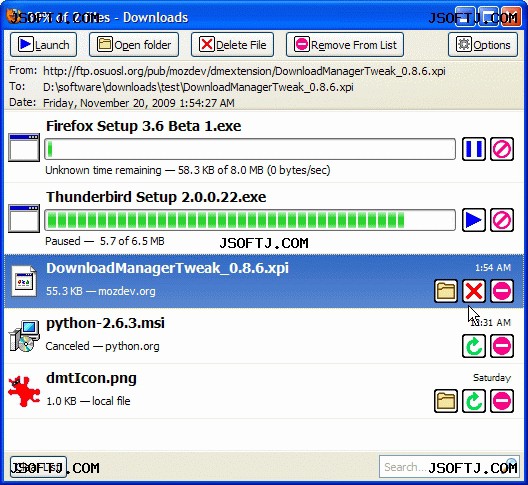Click the Thunderbird Setup file type icon
Viewport: 528px width, 485px height.
tap(24, 218)
